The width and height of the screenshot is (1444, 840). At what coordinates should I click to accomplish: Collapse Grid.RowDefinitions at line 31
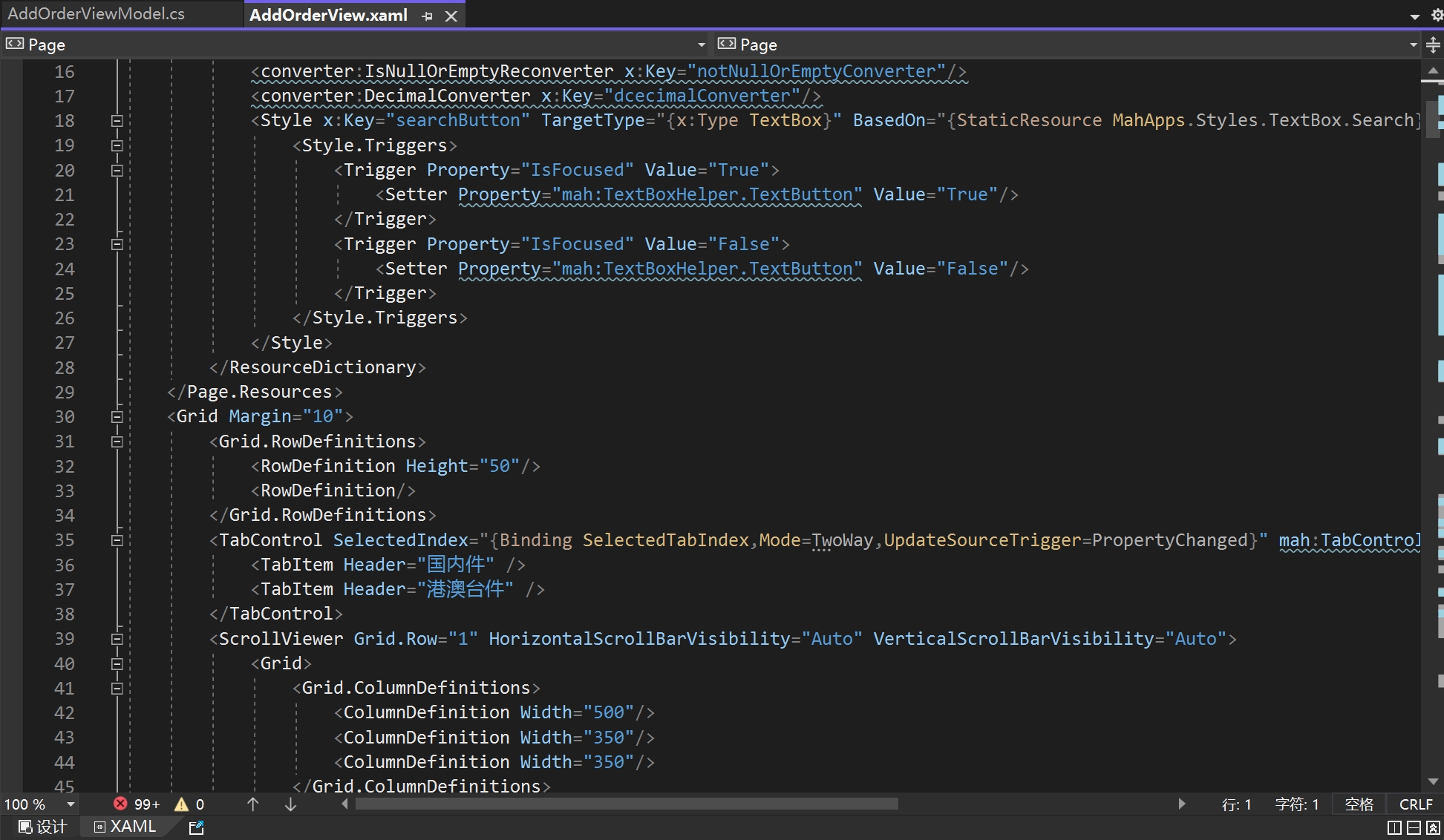pos(117,442)
